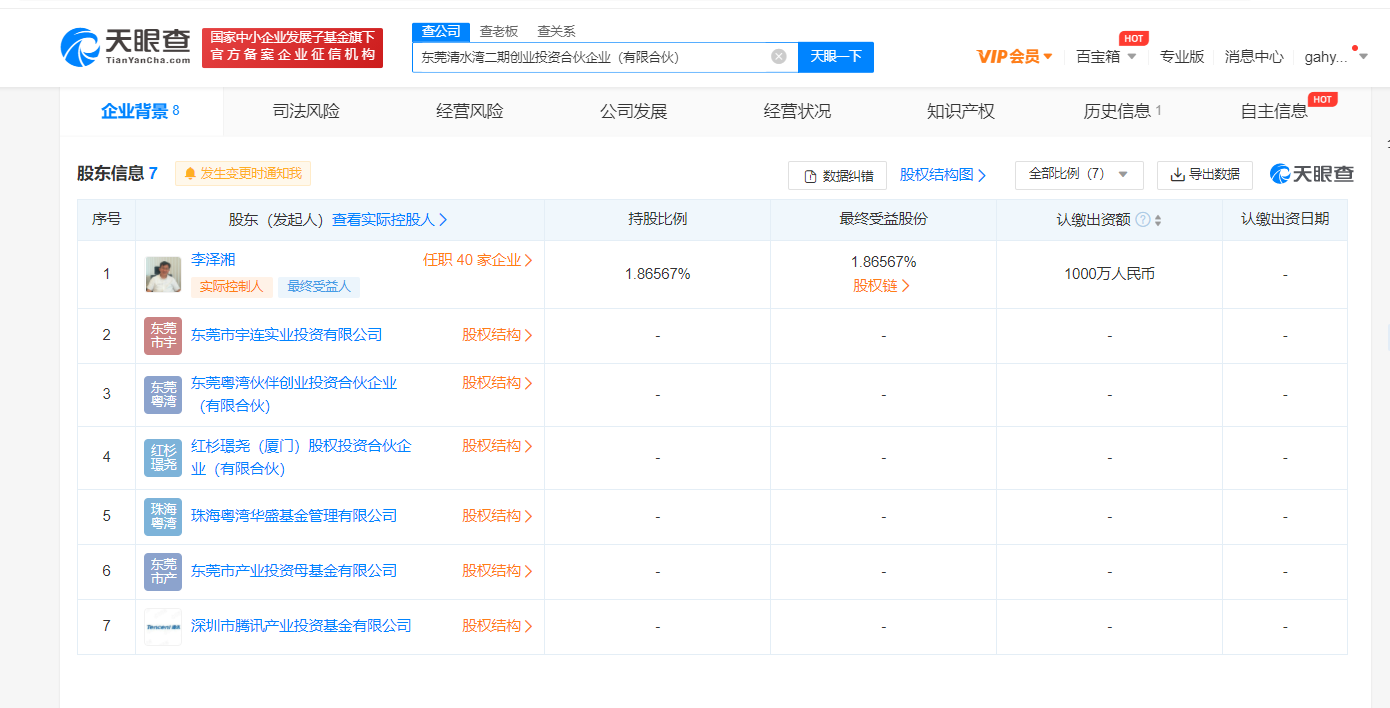Open 消息中心 in header
The image size is (1390, 708).
click(1254, 57)
